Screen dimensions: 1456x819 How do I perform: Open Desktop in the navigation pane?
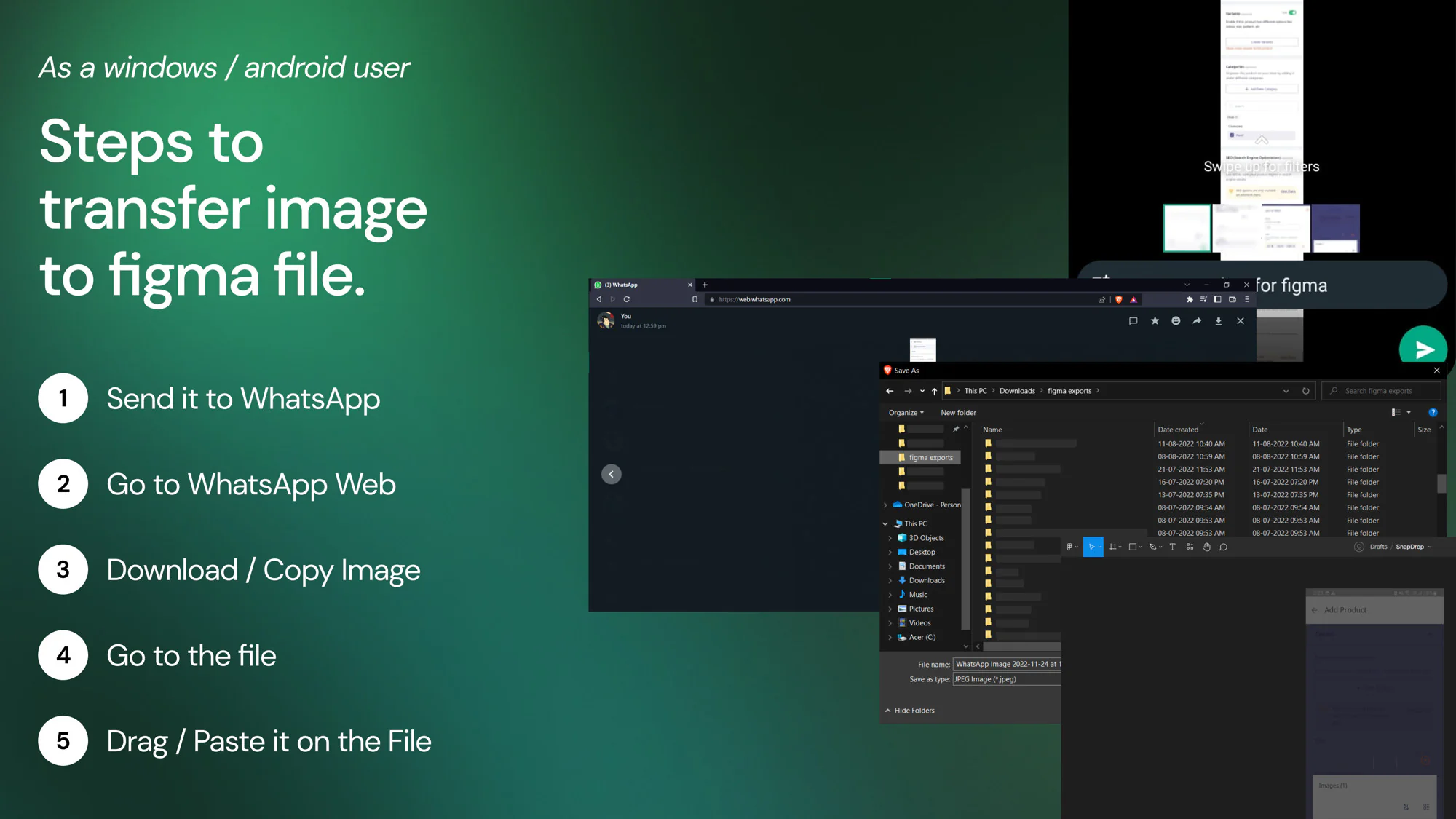tap(917, 553)
